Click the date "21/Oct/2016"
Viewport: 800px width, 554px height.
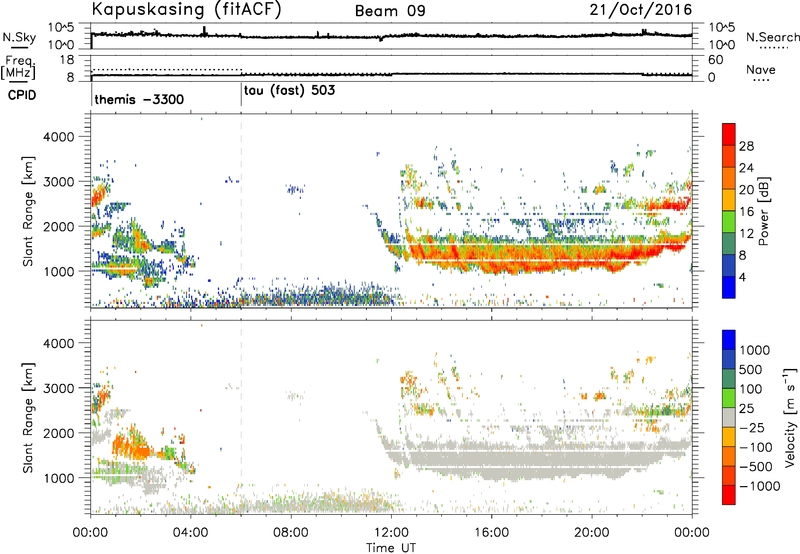coord(641,10)
